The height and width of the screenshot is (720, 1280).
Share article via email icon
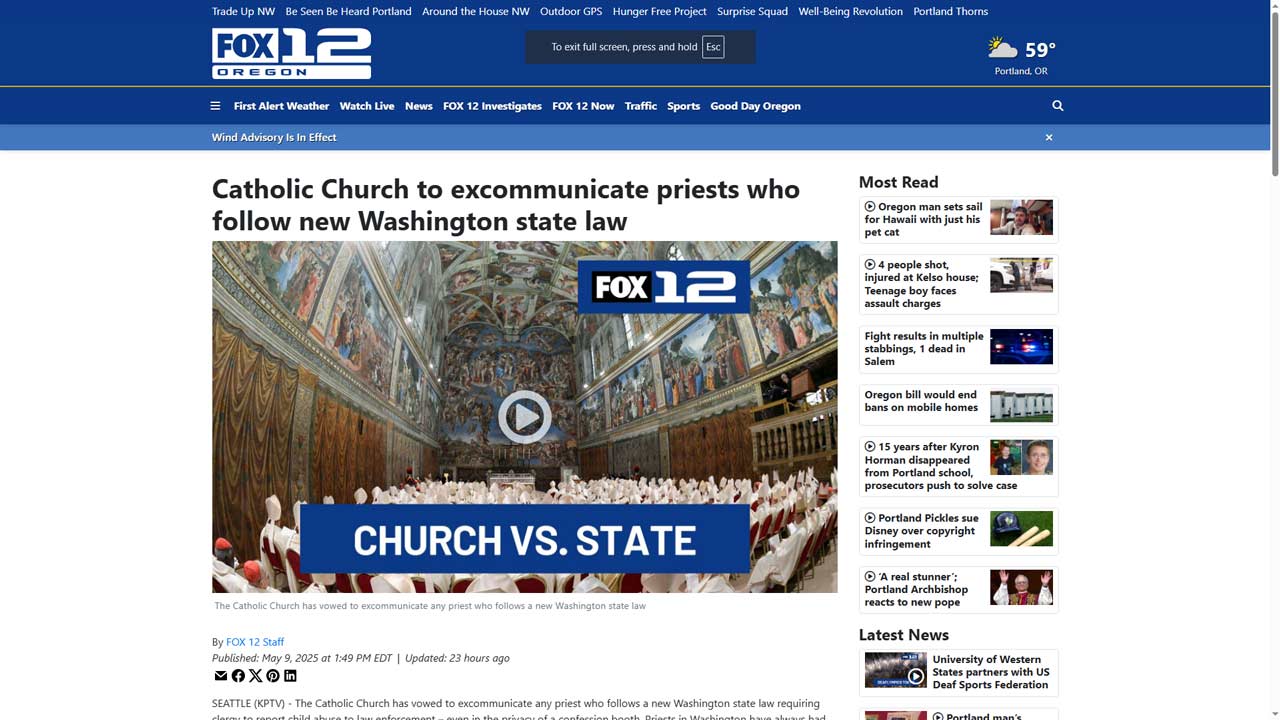(221, 676)
